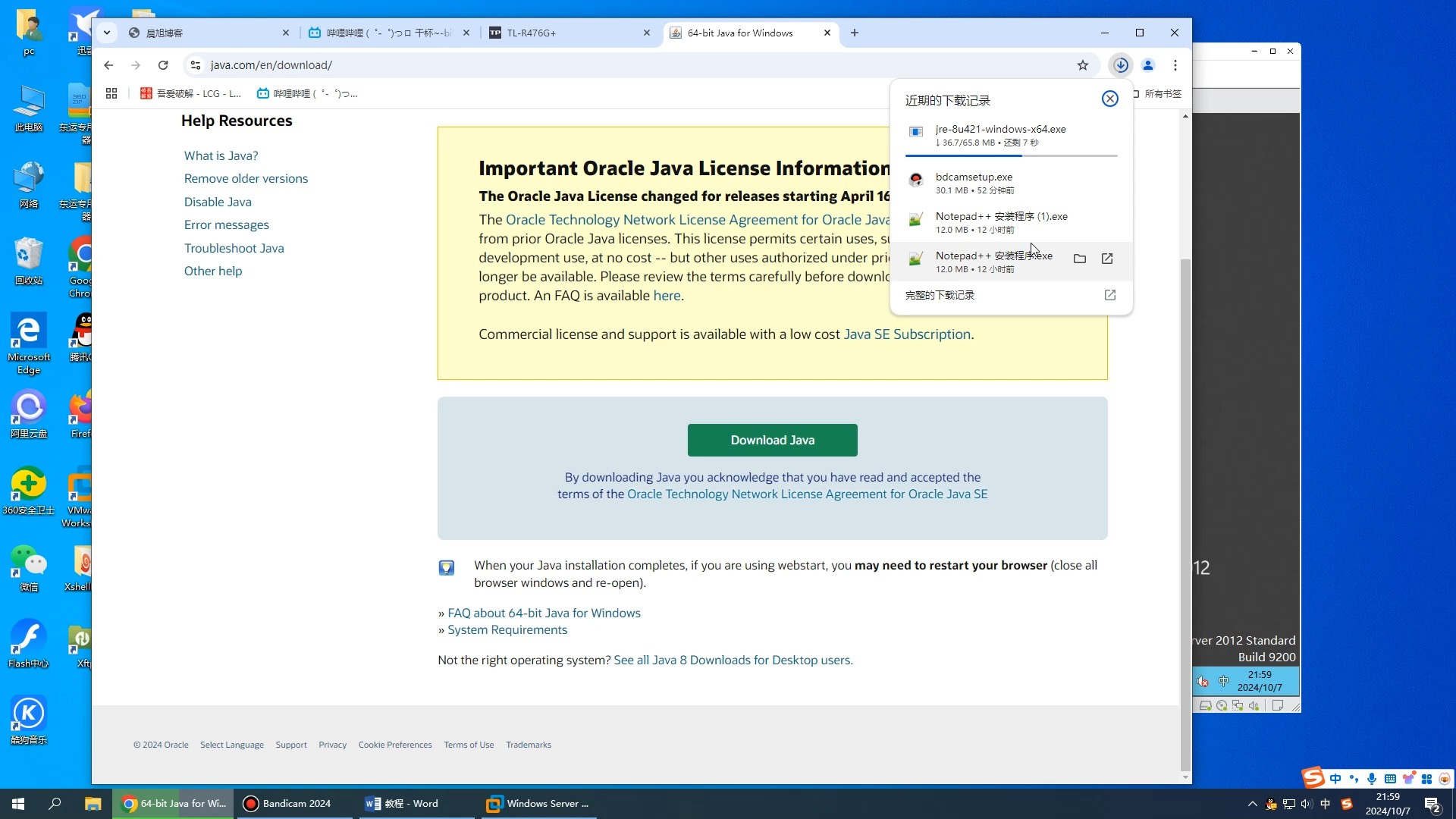Open the volume control in system tray
Screen dimensions: 1456x819
pyautogui.click(x=1307, y=804)
